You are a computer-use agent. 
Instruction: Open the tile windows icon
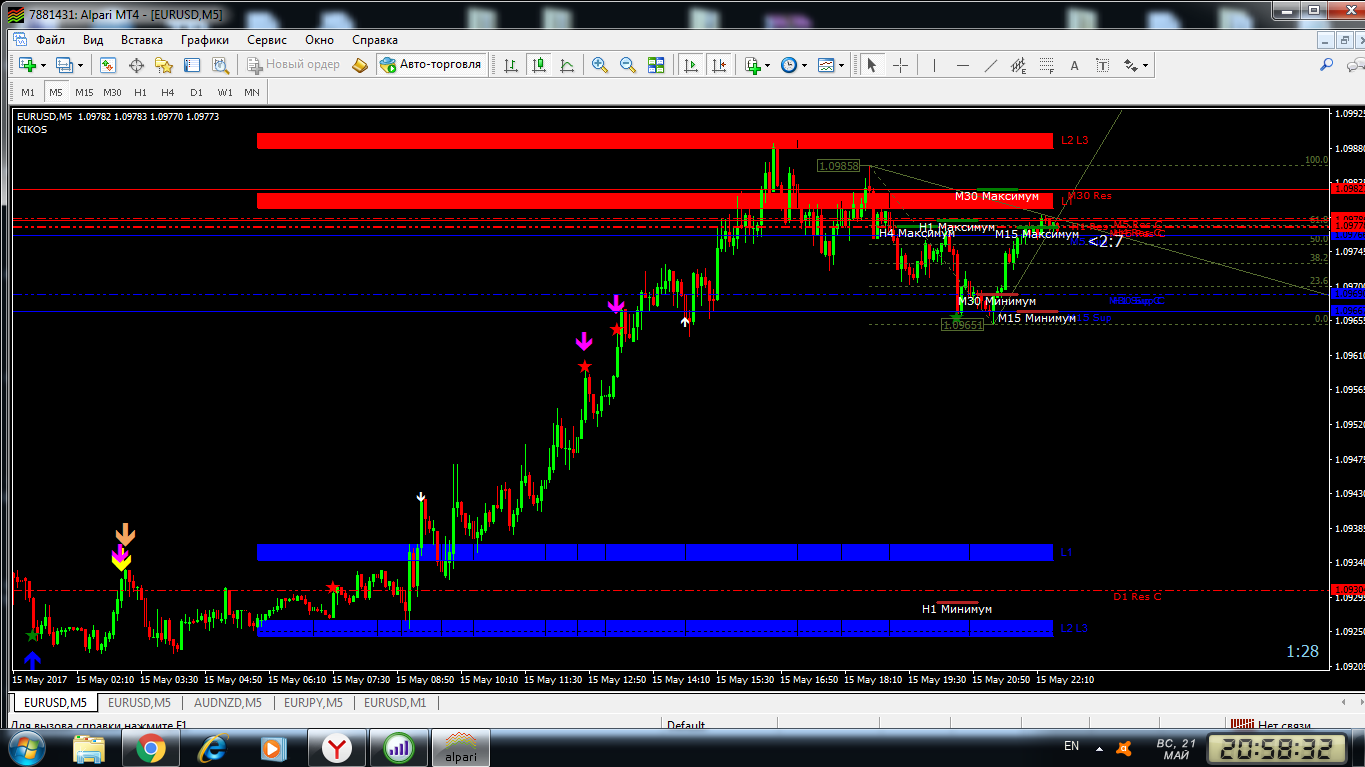pos(656,65)
